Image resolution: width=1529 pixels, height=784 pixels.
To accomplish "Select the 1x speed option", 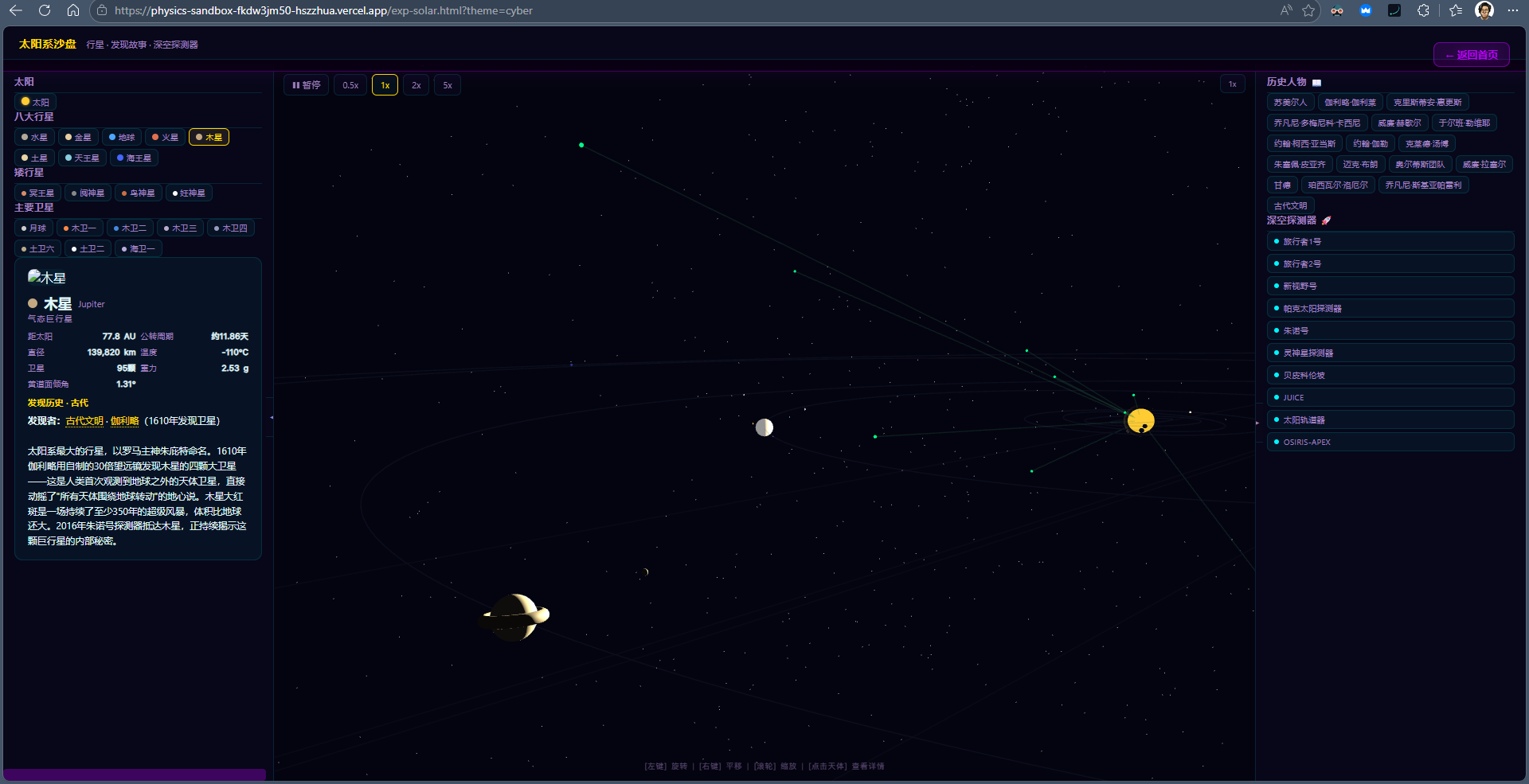I will click(x=385, y=85).
